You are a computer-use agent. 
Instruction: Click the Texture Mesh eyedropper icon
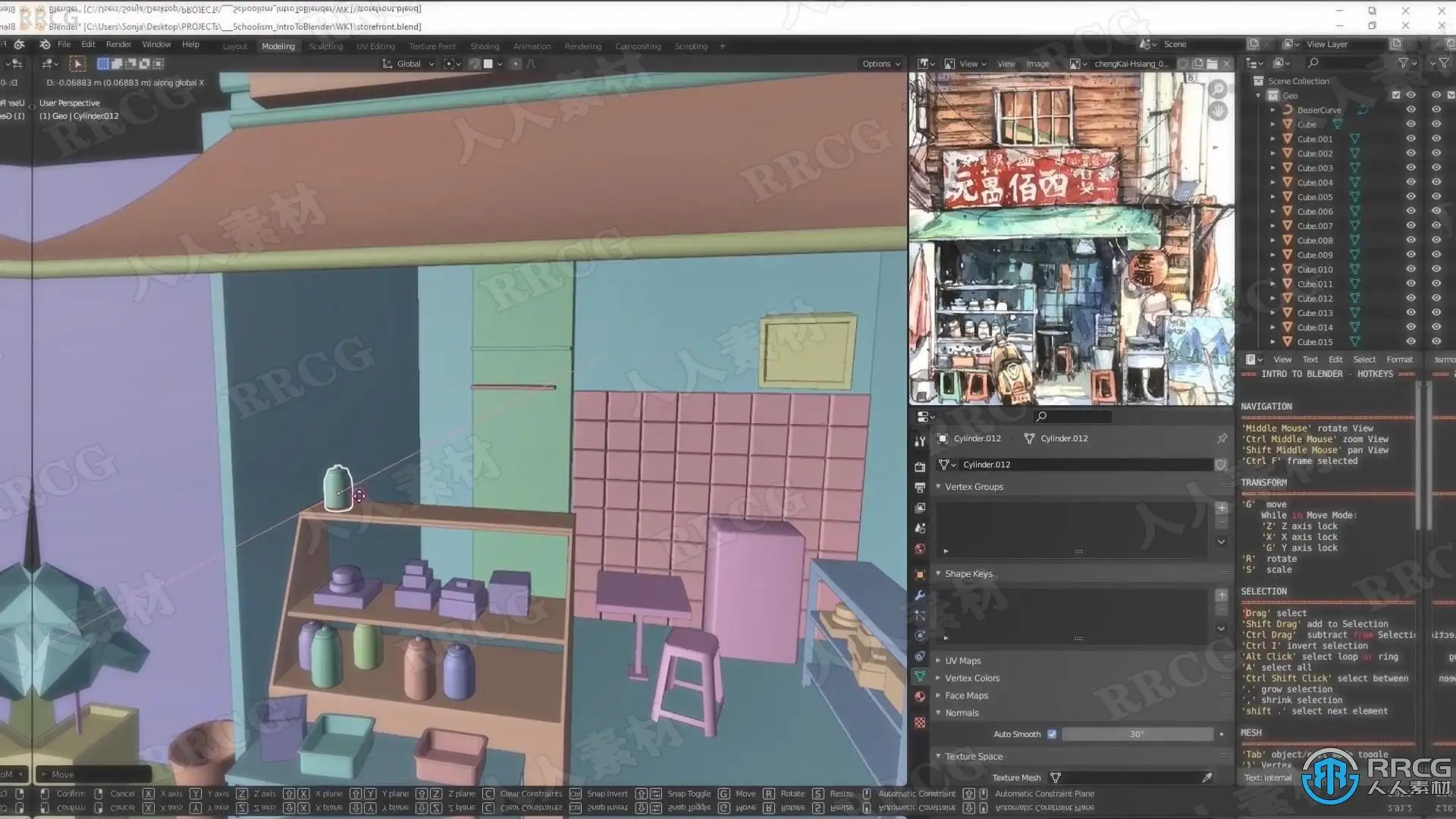pos(1207,777)
